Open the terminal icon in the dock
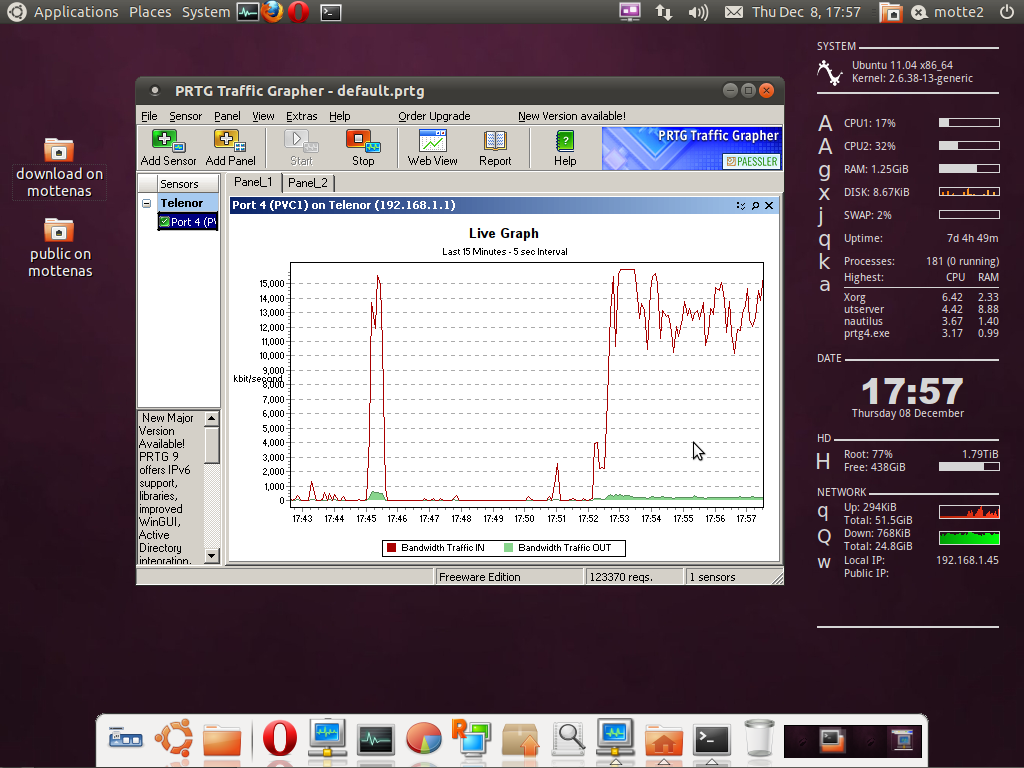This screenshot has width=1024, height=768. tap(711, 740)
